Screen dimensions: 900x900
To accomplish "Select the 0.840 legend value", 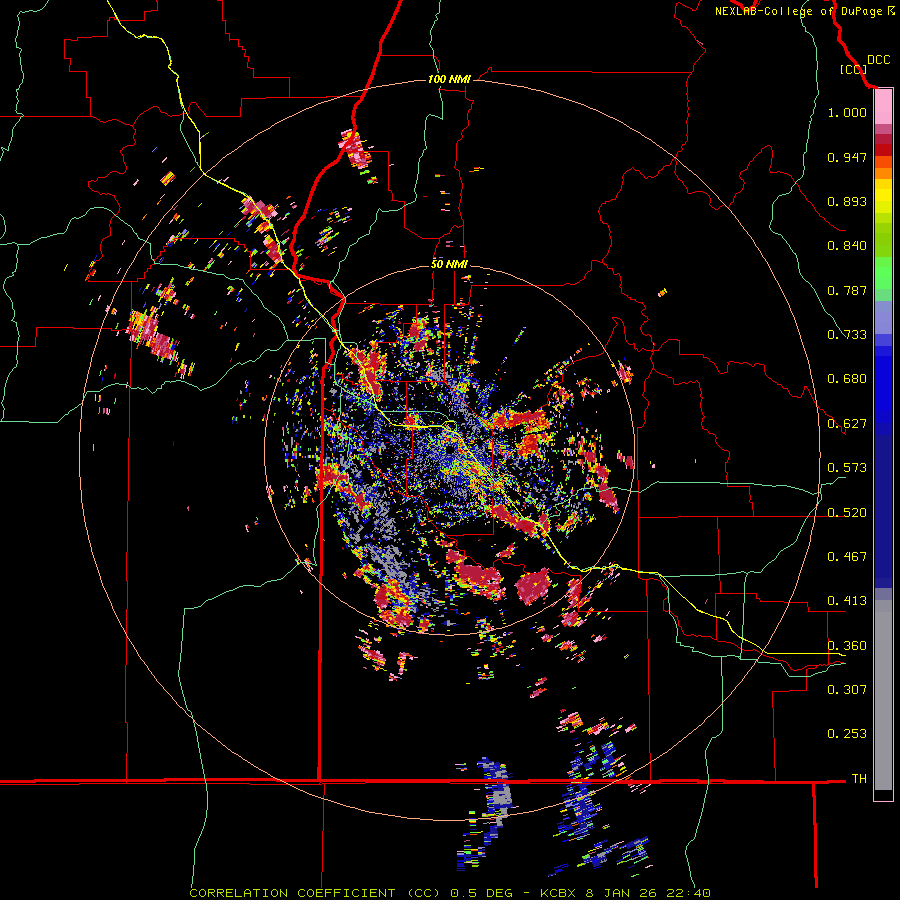I will pyautogui.click(x=847, y=246).
